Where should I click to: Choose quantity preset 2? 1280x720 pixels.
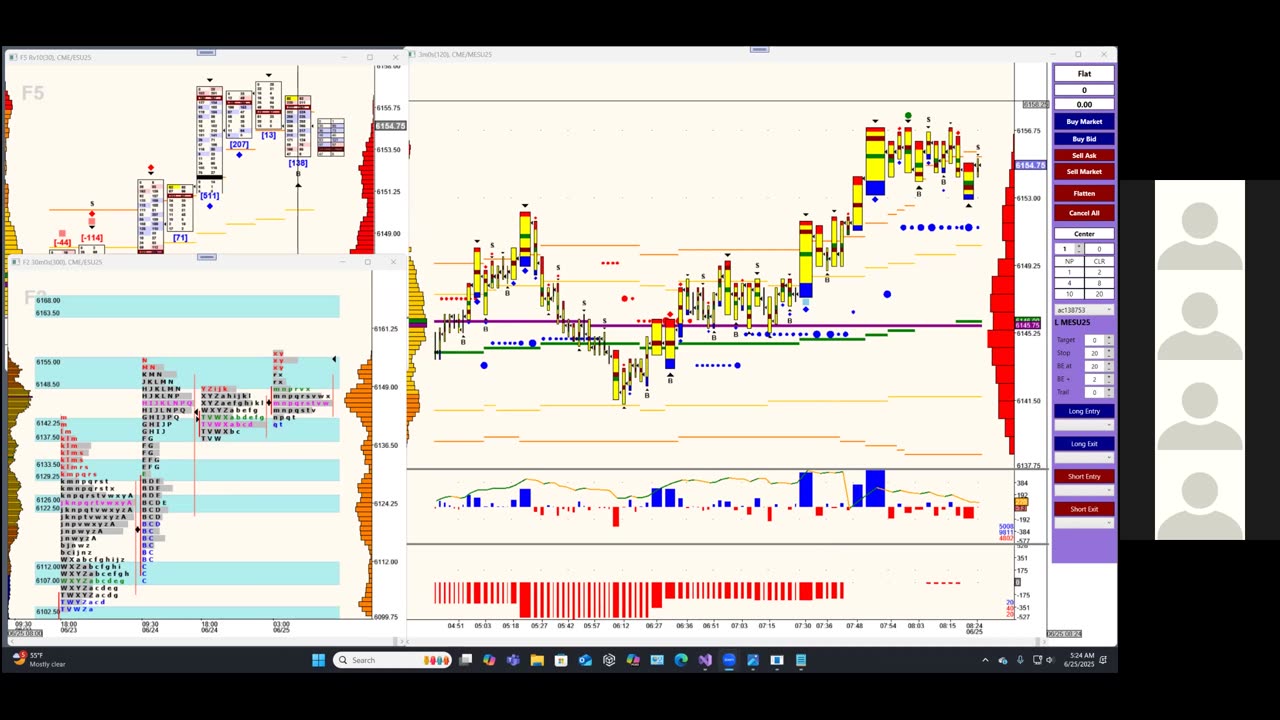click(1099, 272)
